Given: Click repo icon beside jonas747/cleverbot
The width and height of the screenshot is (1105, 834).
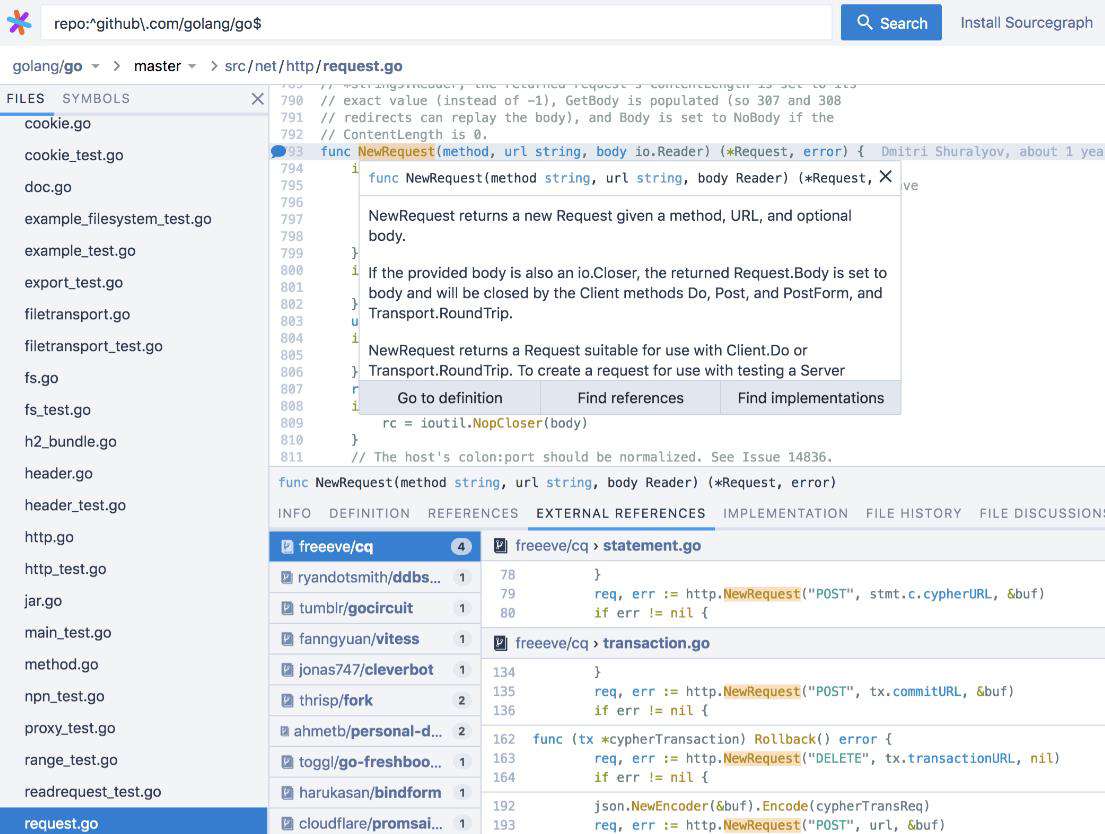Looking at the screenshot, I should click(288, 670).
